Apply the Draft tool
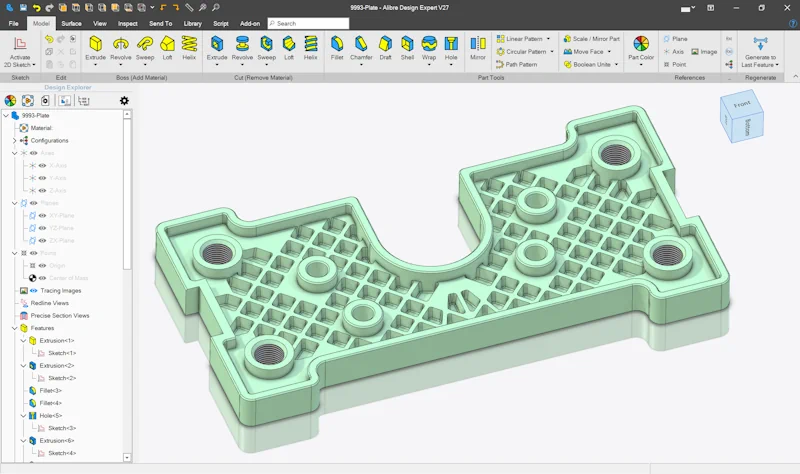 coord(386,48)
